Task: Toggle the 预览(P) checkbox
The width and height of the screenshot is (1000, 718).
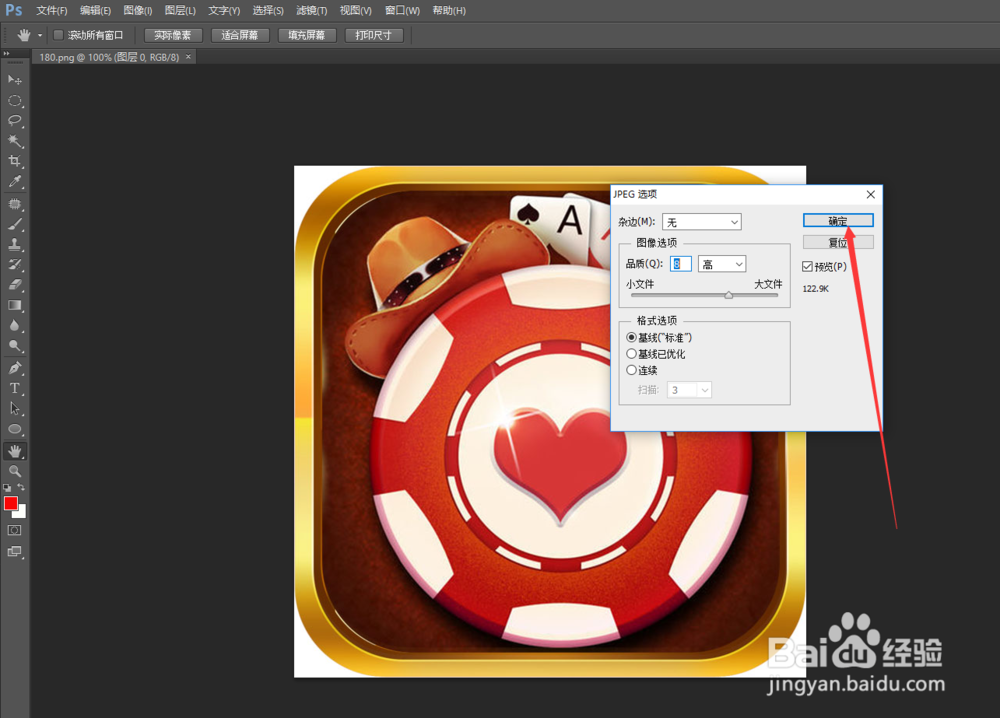Action: point(807,267)
